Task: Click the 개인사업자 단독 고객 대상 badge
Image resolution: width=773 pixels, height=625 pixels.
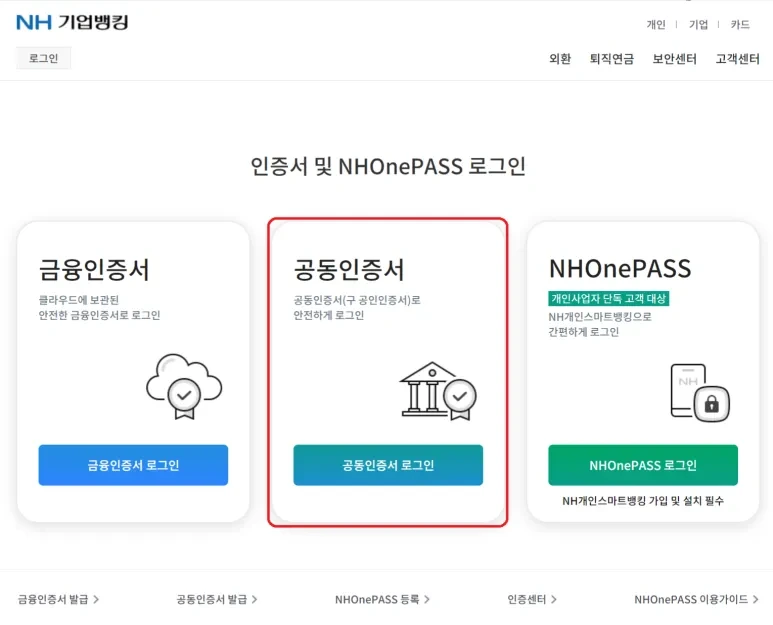Action: click(608, 298)
